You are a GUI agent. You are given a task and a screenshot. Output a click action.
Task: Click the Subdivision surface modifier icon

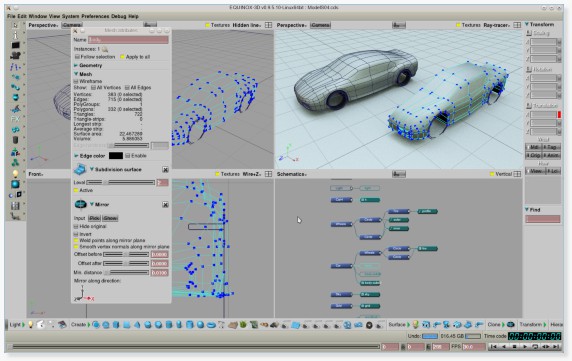pyautogui.click(x=80, y=170)
